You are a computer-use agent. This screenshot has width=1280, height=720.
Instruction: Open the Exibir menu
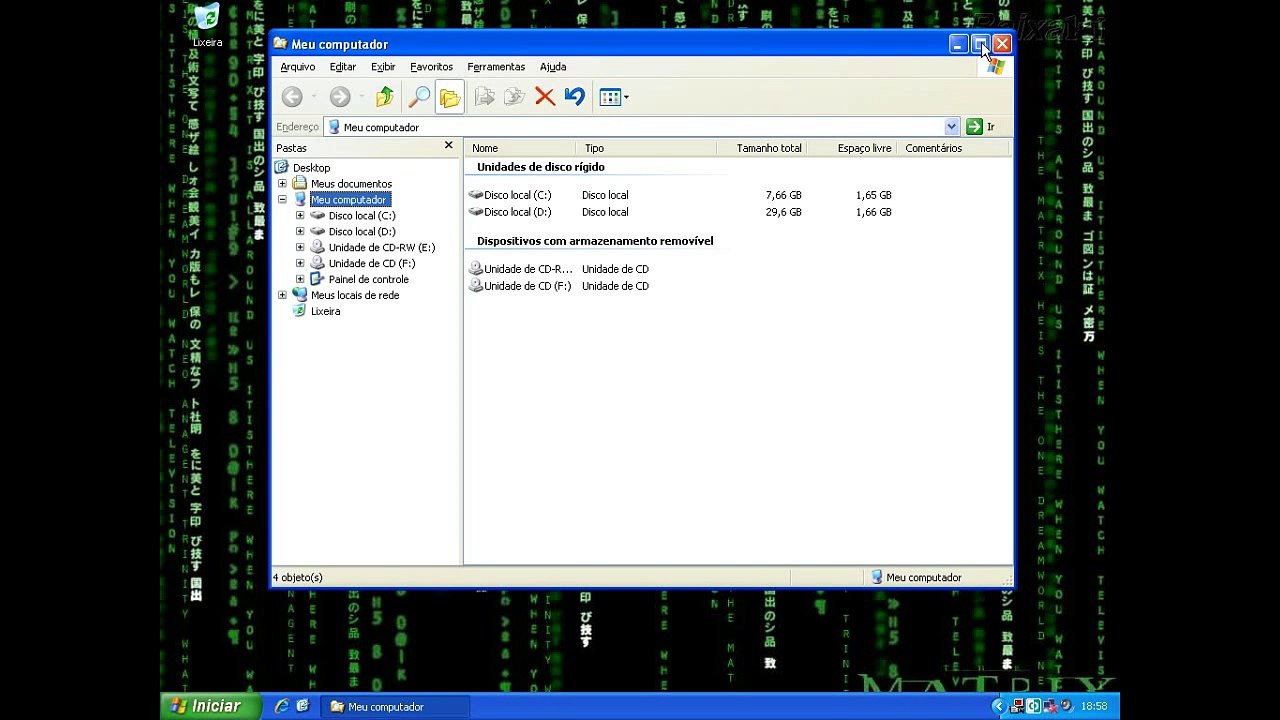[x=383, y=67]
